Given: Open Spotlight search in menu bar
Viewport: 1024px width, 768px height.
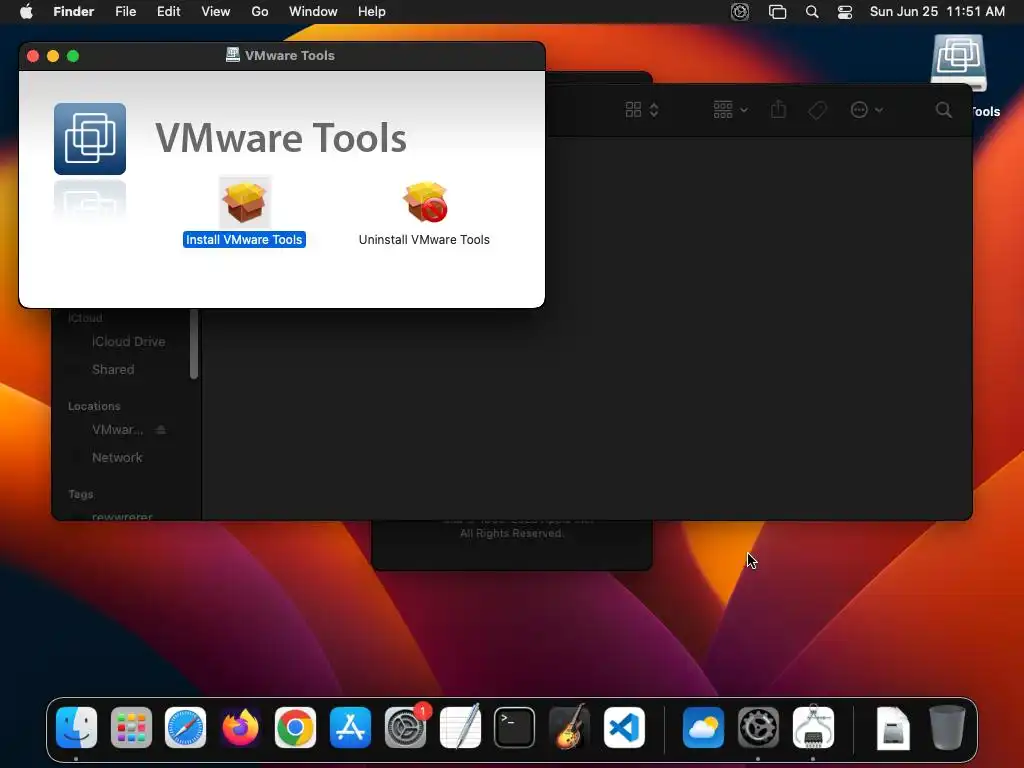Looking at the screenshot, I should (812, 12).
